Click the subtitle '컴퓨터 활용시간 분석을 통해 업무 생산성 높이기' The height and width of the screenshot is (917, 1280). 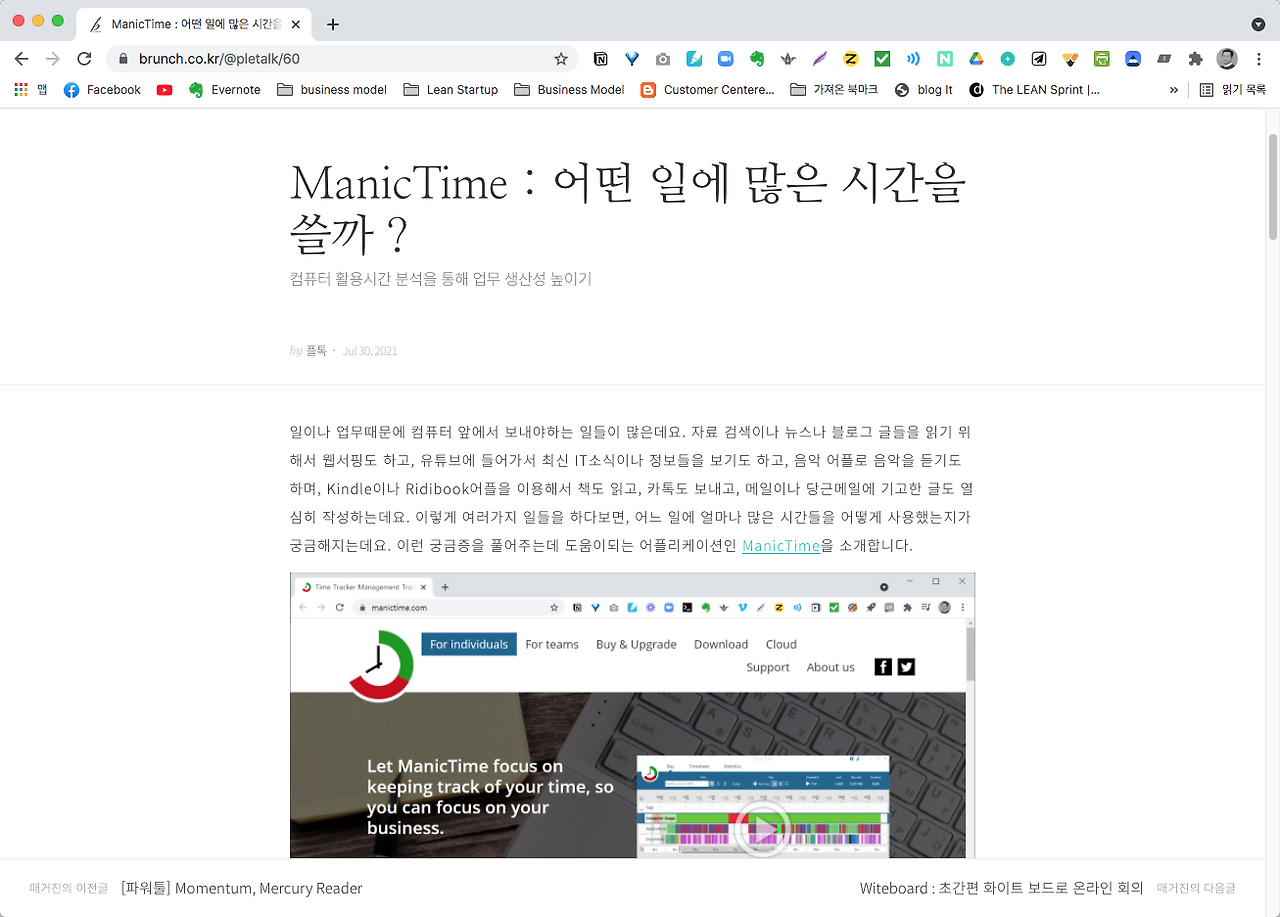click(x=441, y=279)
